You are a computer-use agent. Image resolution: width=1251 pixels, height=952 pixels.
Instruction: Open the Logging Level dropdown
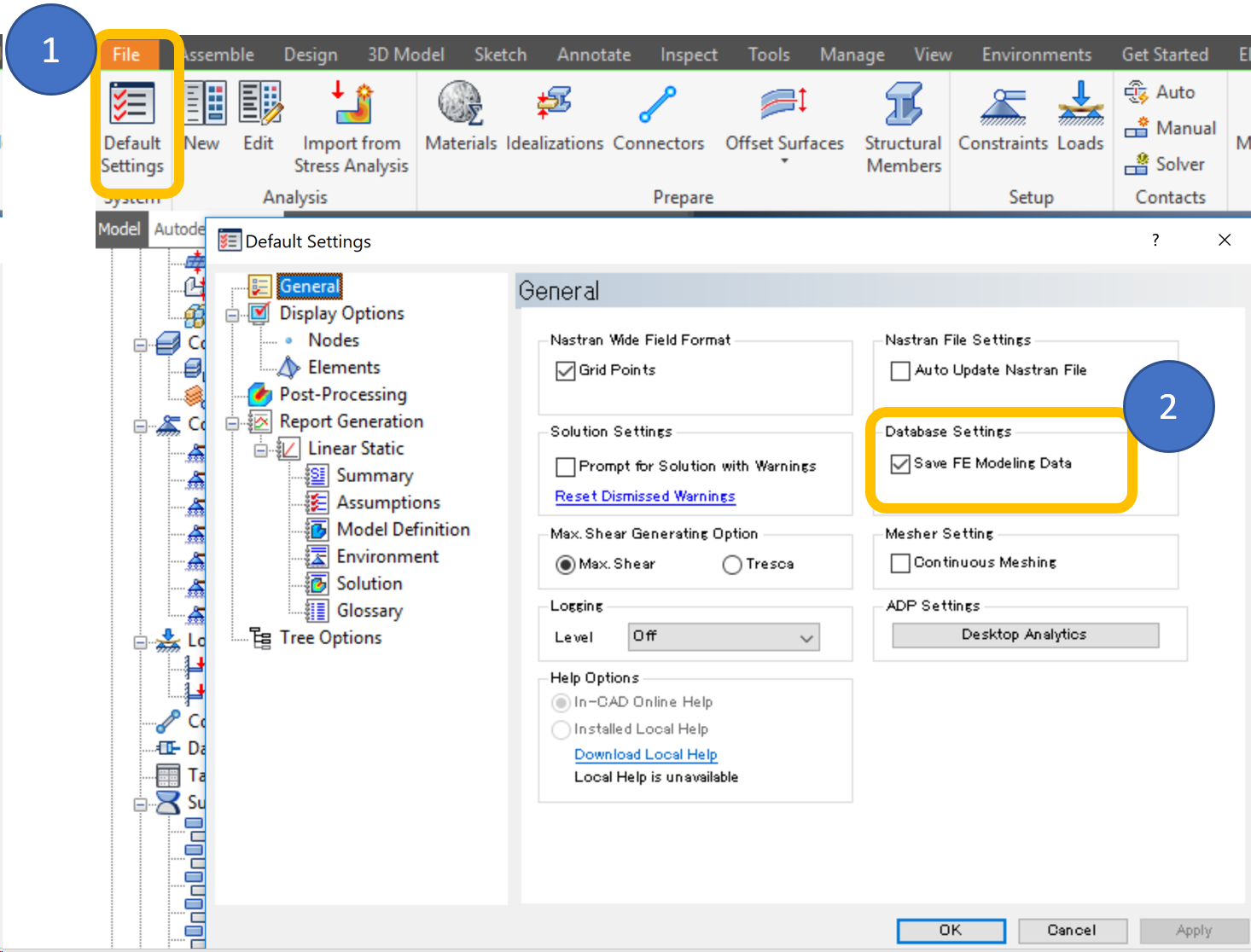tap(722, 636)
